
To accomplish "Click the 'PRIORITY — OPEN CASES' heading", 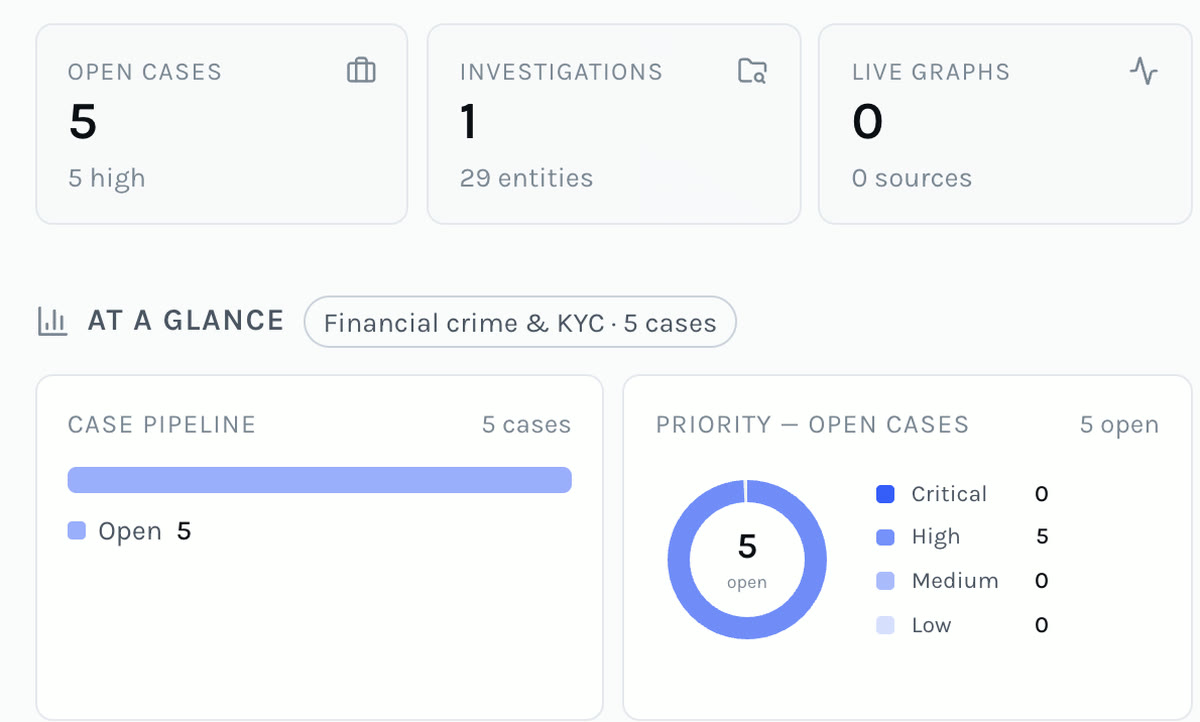I will pyautogui.click(x=812, y=425).
